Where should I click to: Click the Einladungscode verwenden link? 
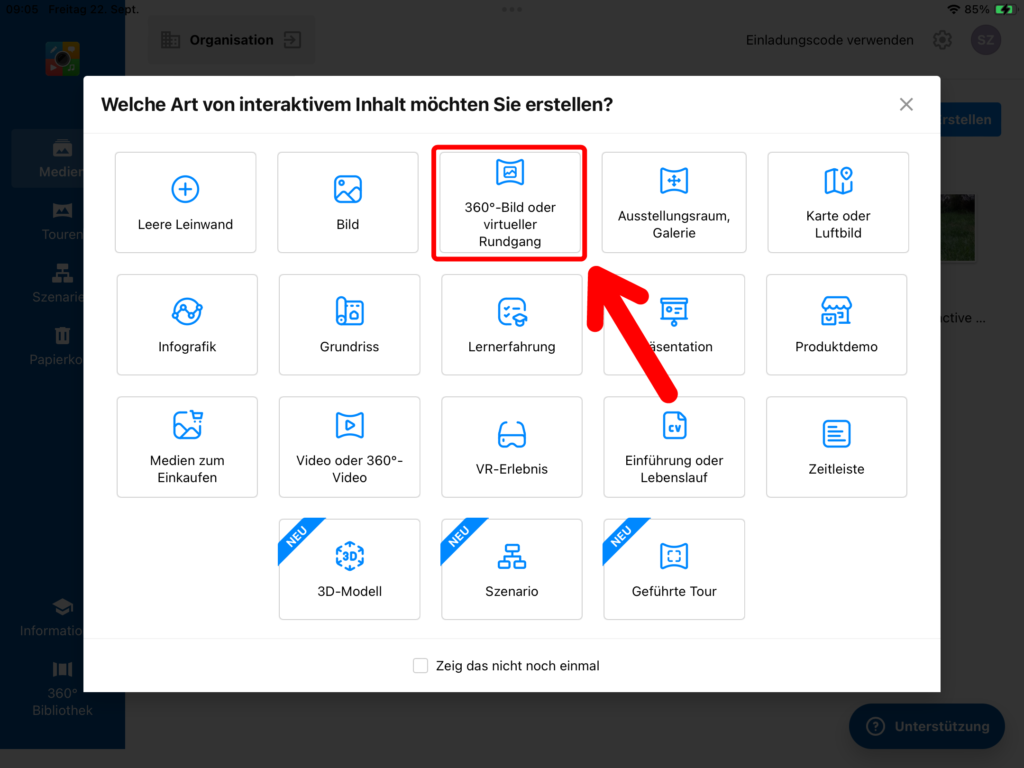pyautogui.click(x=829, y=41)
